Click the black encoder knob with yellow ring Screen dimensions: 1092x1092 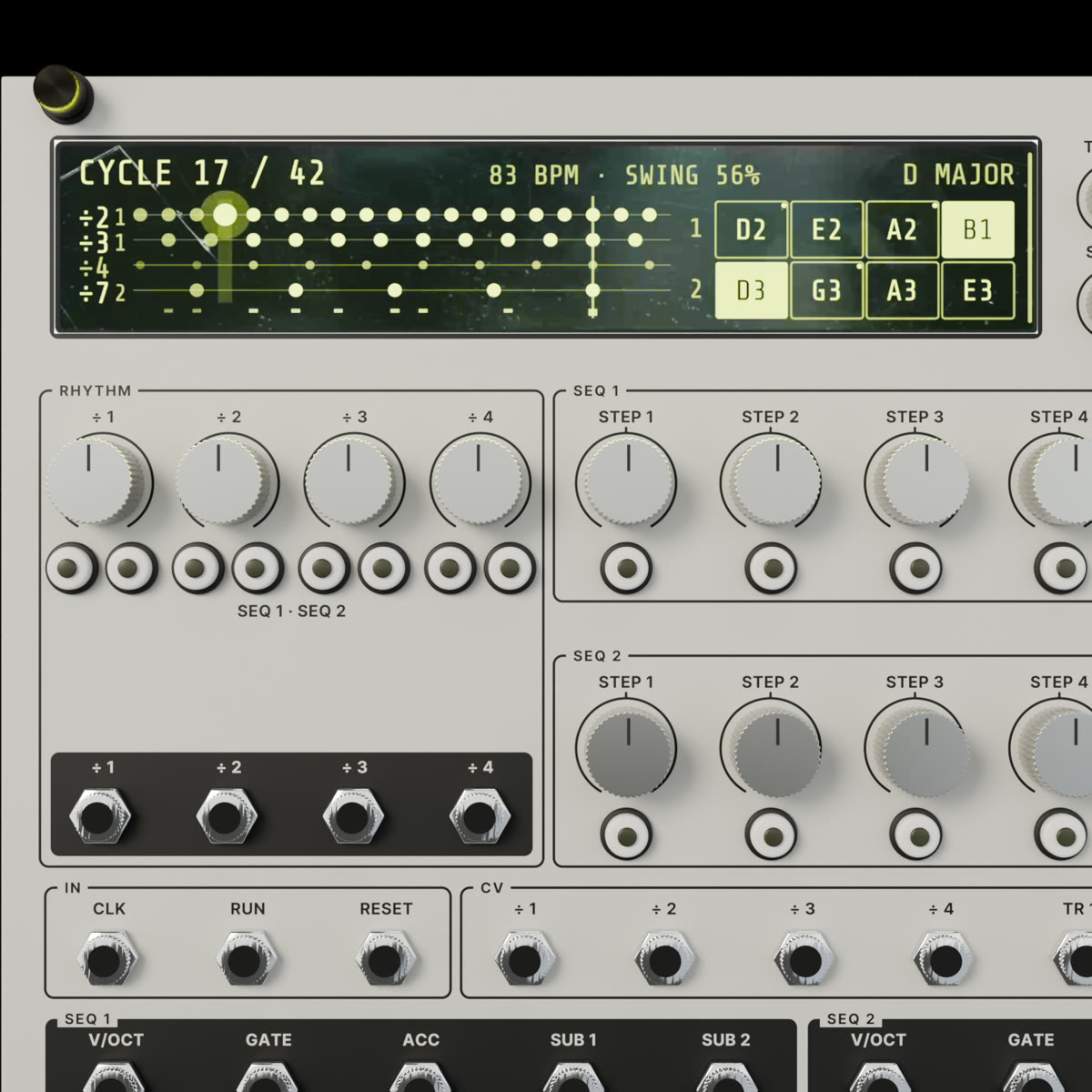(63, 94)
